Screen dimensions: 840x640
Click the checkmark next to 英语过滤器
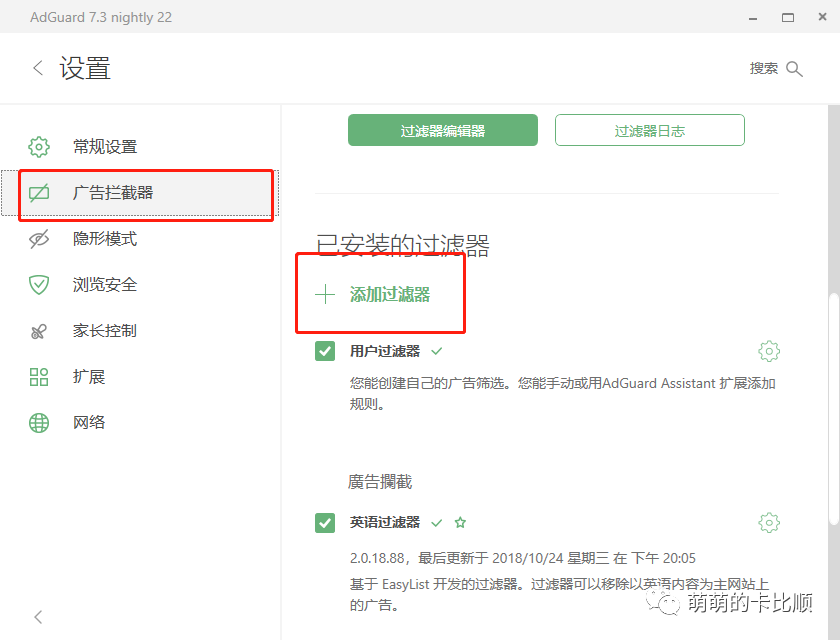pyautogui.click(x=437, y=523)
